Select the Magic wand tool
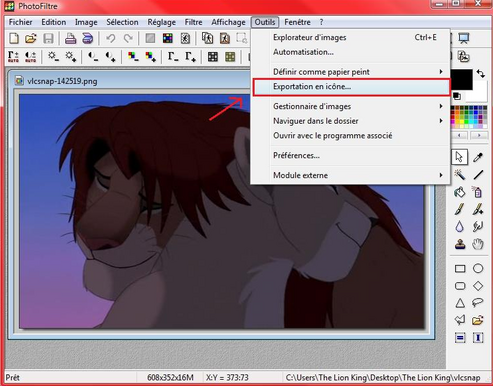The height and width of the screenshot is (386, 493). click(x=460, y=175)
